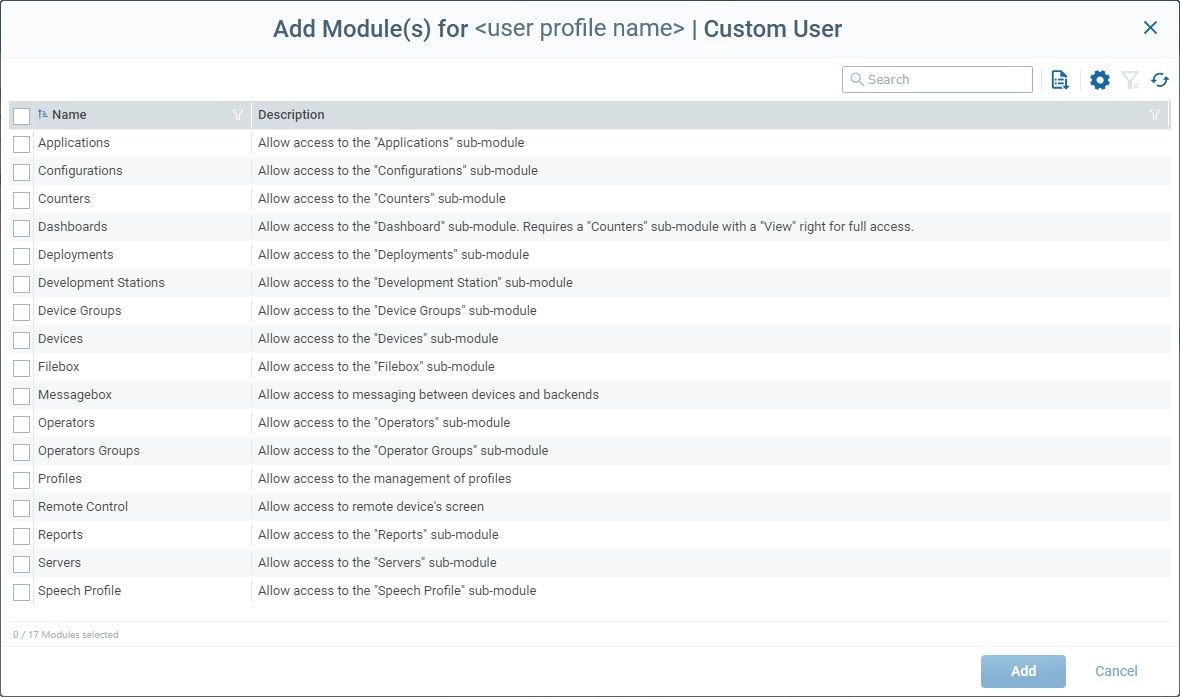Refresh the modules list
This screenshot has height=697, width=1180.
tap(1160, 79)
